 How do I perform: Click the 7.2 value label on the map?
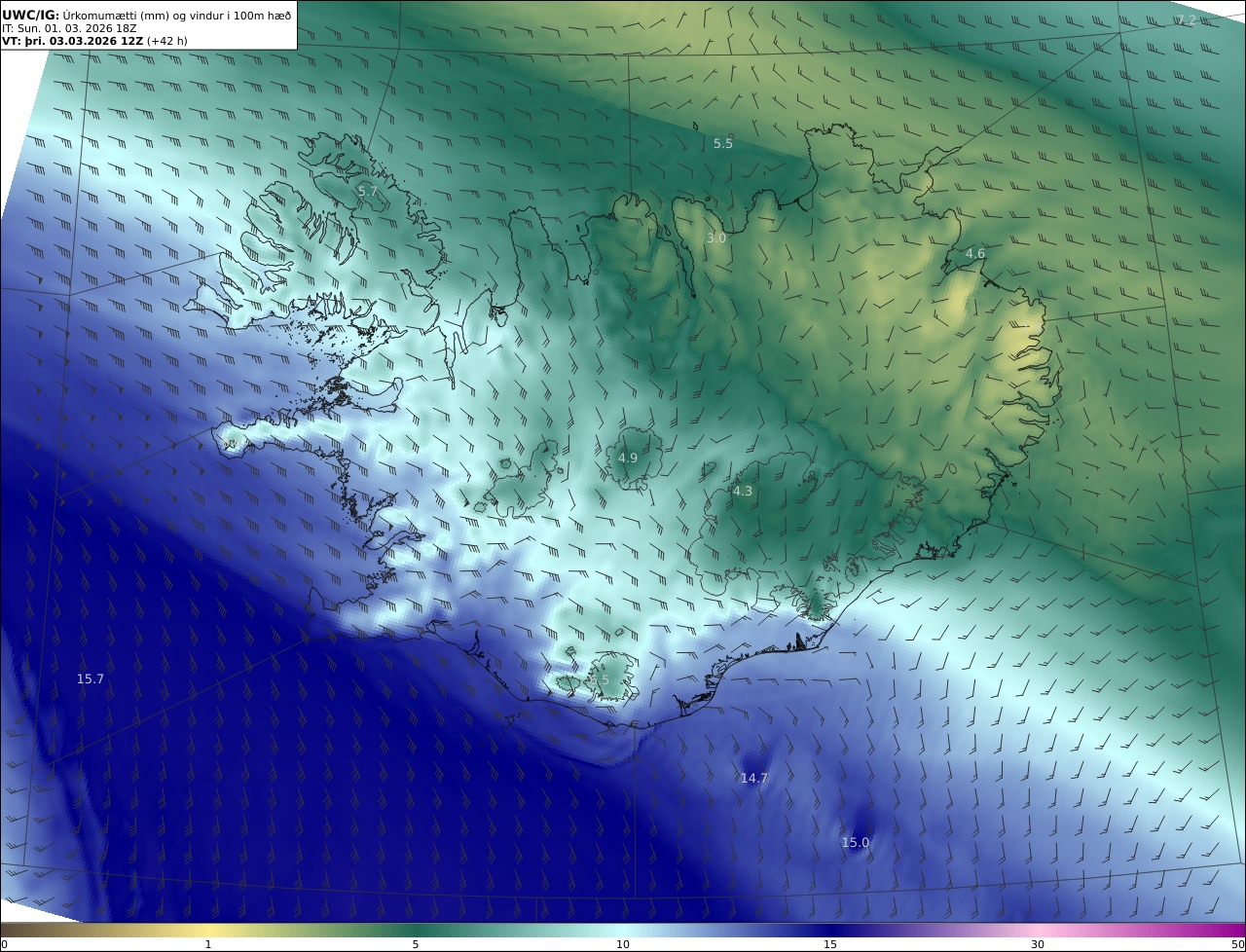pos(1186,20)
